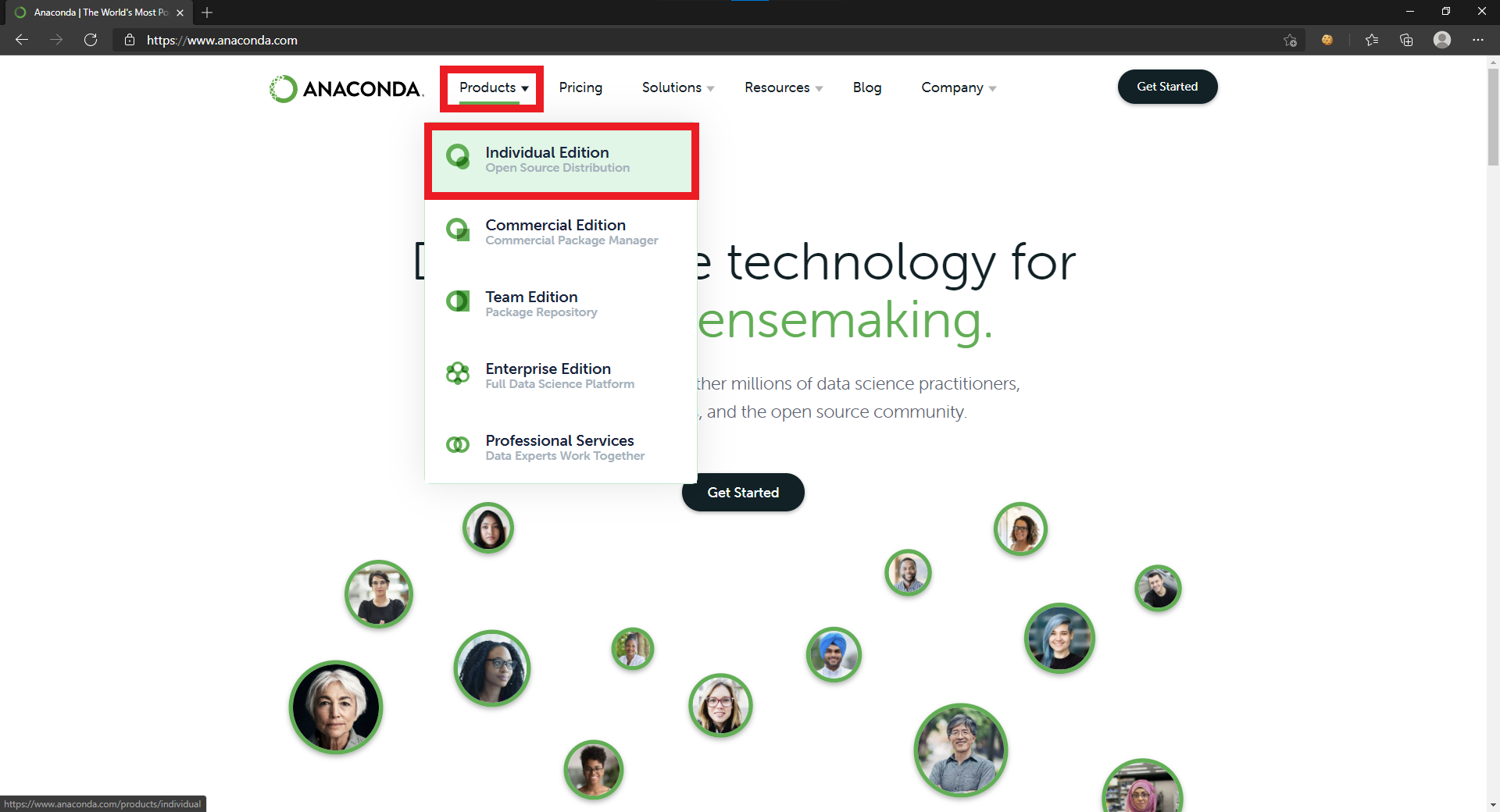
Task: View site information lock icon
Action: [x=130, y=40]
